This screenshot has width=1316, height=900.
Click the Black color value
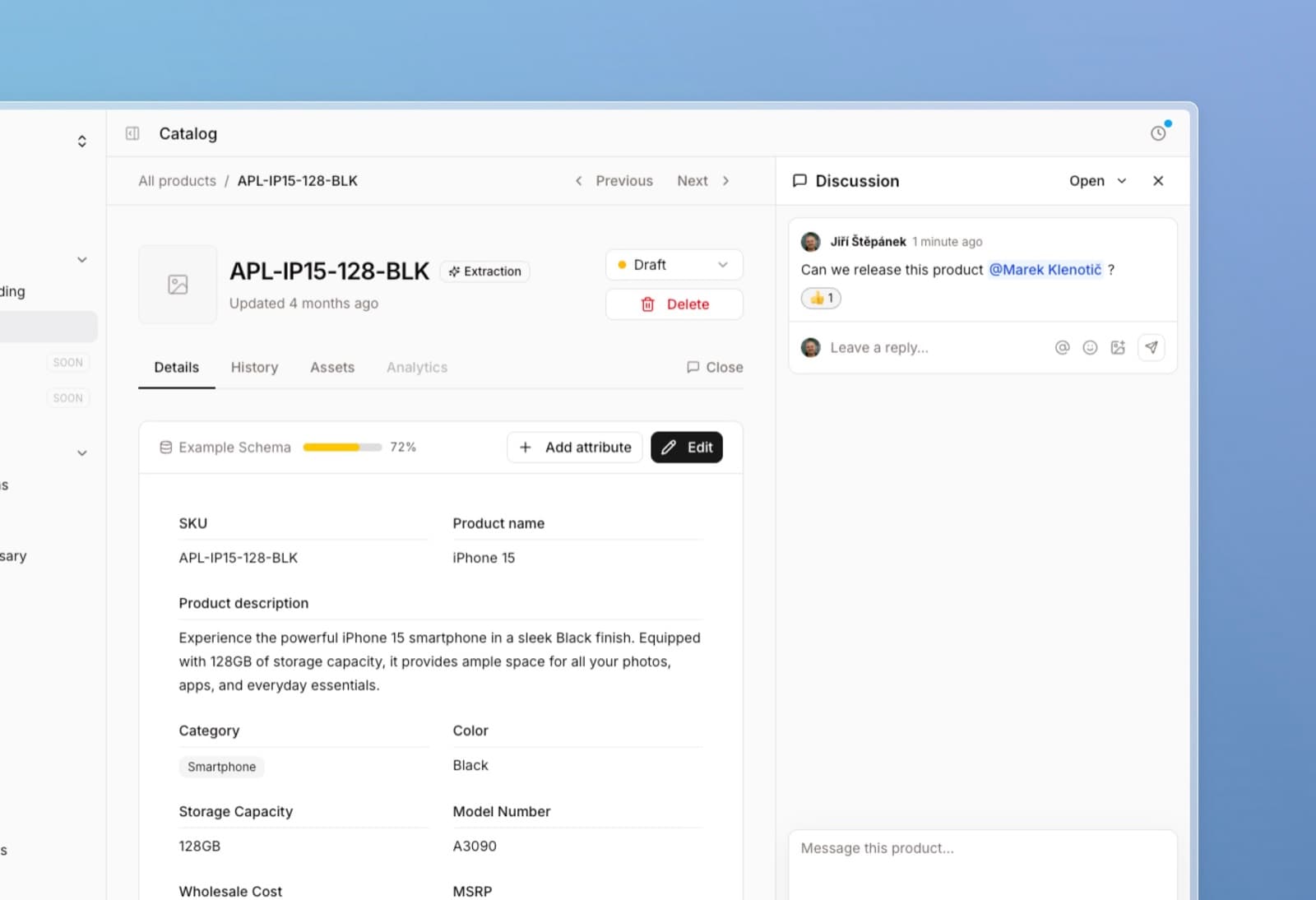click(470, 765)
